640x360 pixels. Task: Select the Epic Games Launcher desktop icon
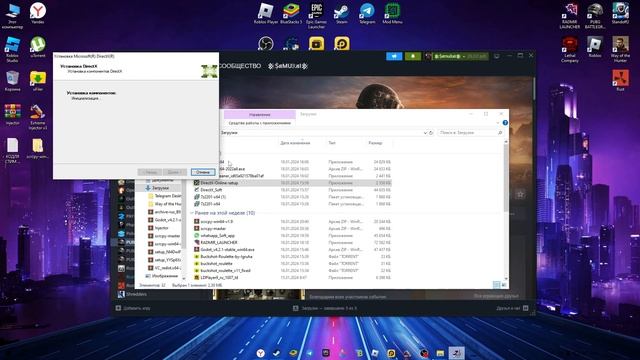pyautogui.click(x=316, y=16)
